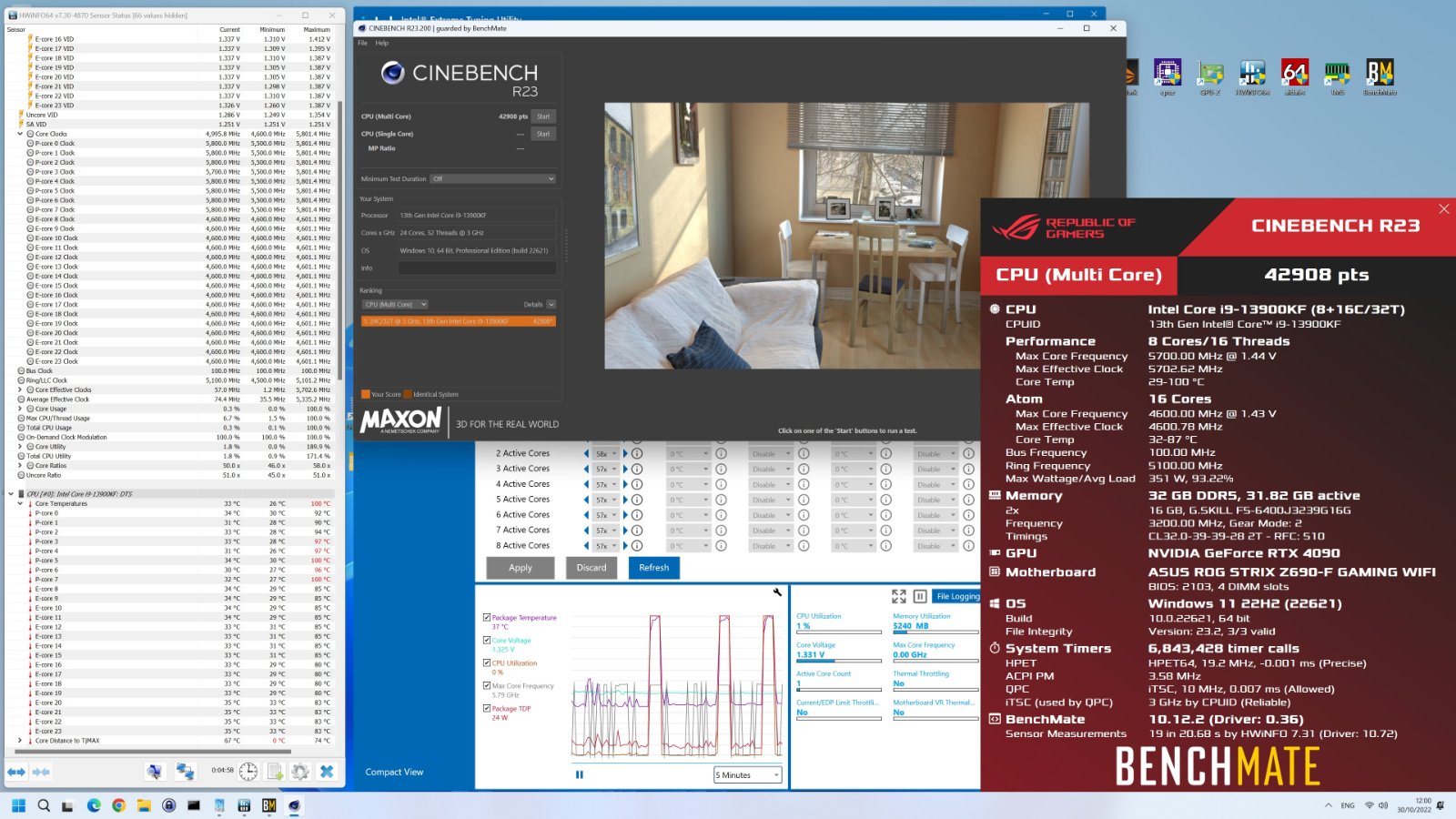Open HWiNFO sensor settings gear
Viewport: 1456px width, 819px height.
[x=300, y=772]
